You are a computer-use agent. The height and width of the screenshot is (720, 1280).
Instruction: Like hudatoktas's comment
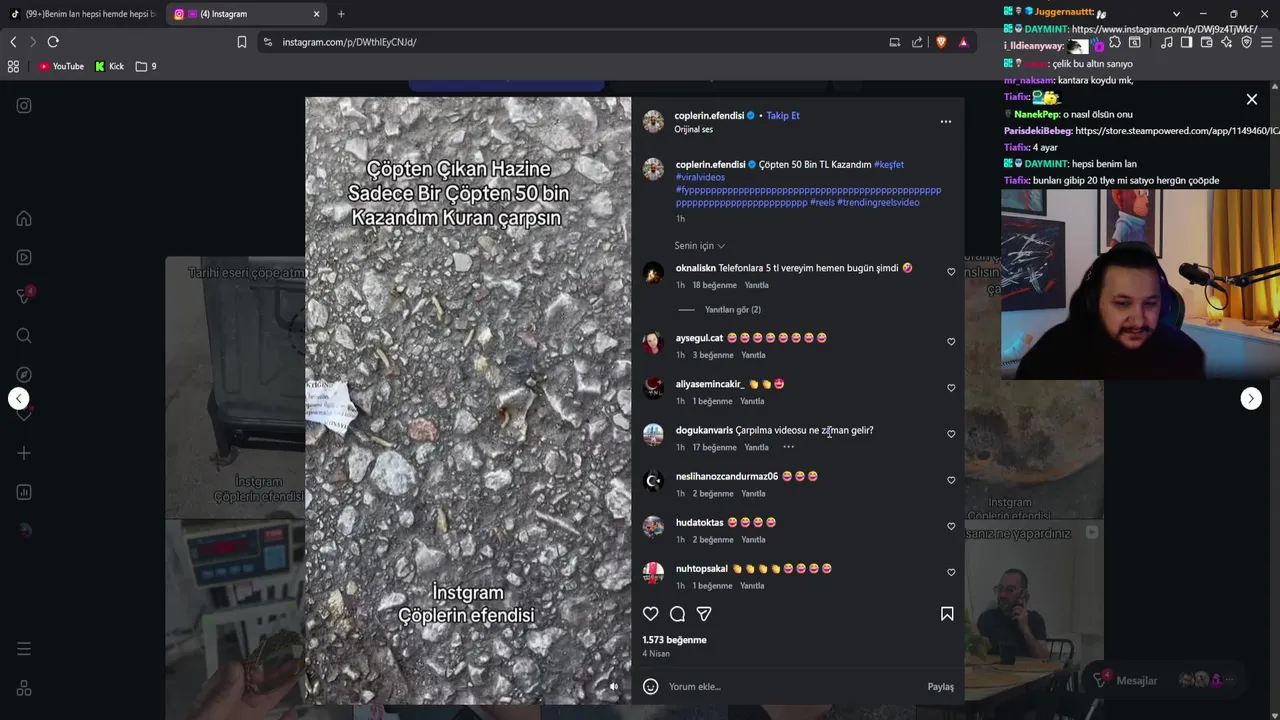pyautogui.click(x=951, y=526)
